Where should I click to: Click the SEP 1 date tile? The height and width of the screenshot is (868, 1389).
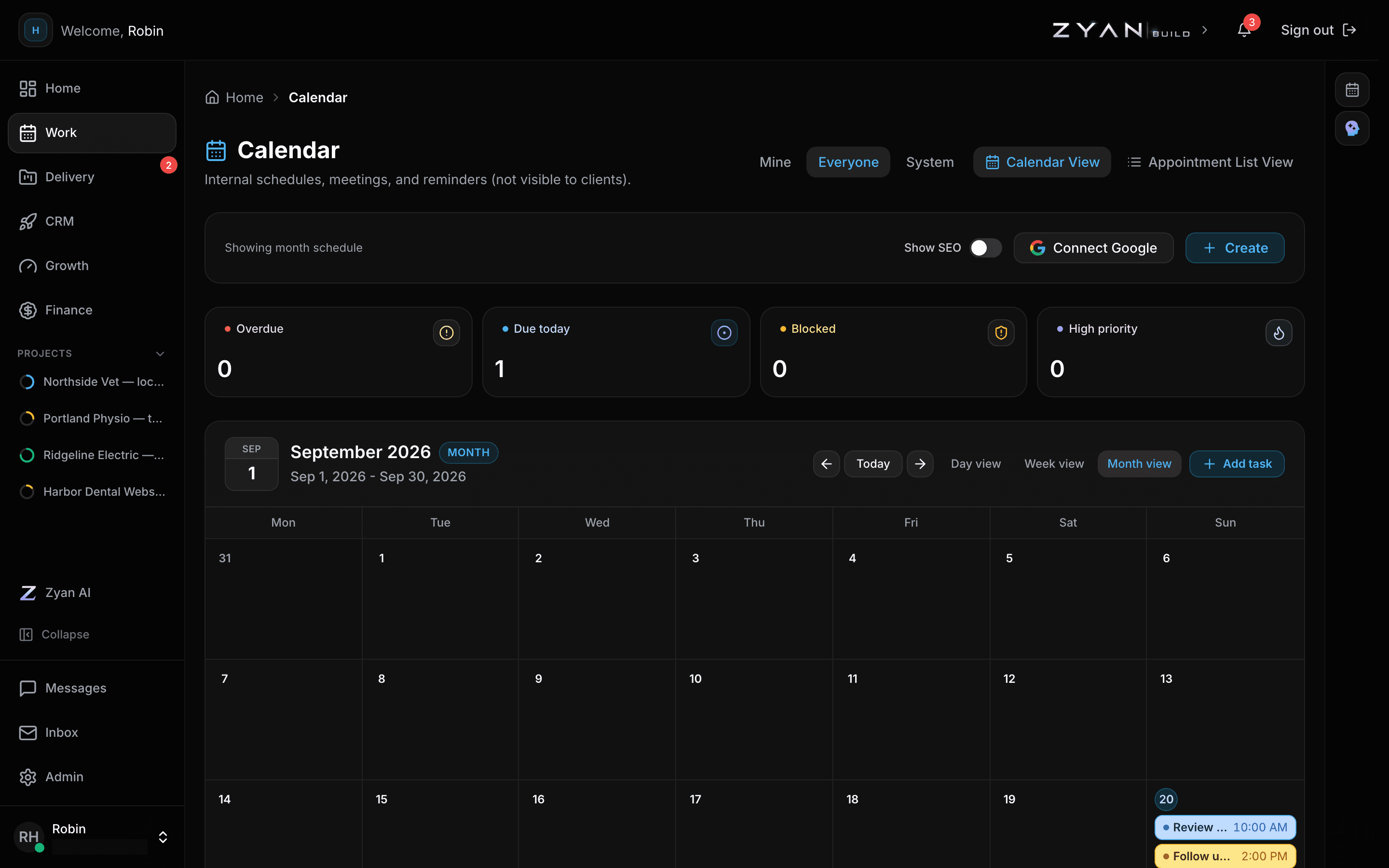click(251, 464)
